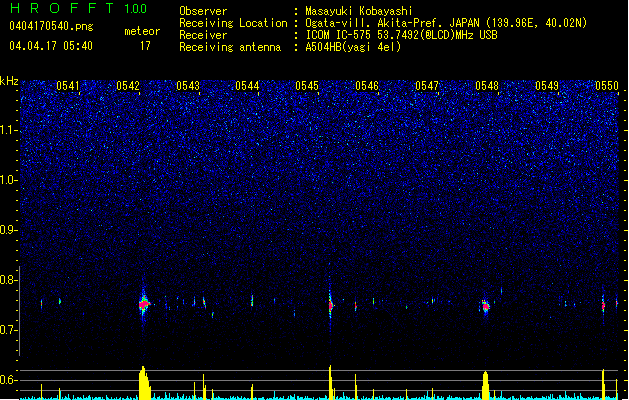
Task: Click the large meteor echo after 0542
Action: tap(144, 304)
